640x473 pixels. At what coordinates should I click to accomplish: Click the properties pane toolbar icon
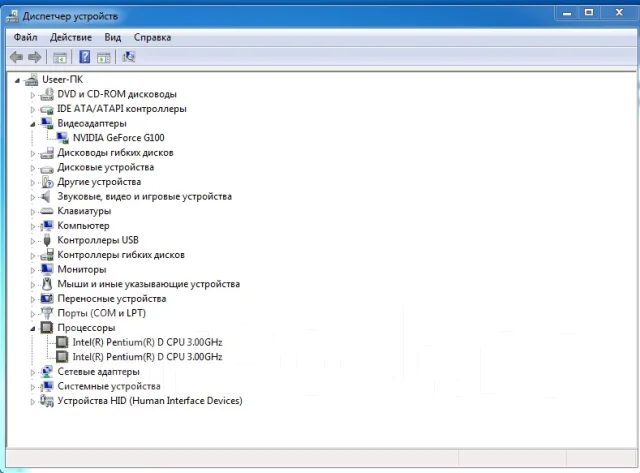pyautogui.click(x=104, y=58)
